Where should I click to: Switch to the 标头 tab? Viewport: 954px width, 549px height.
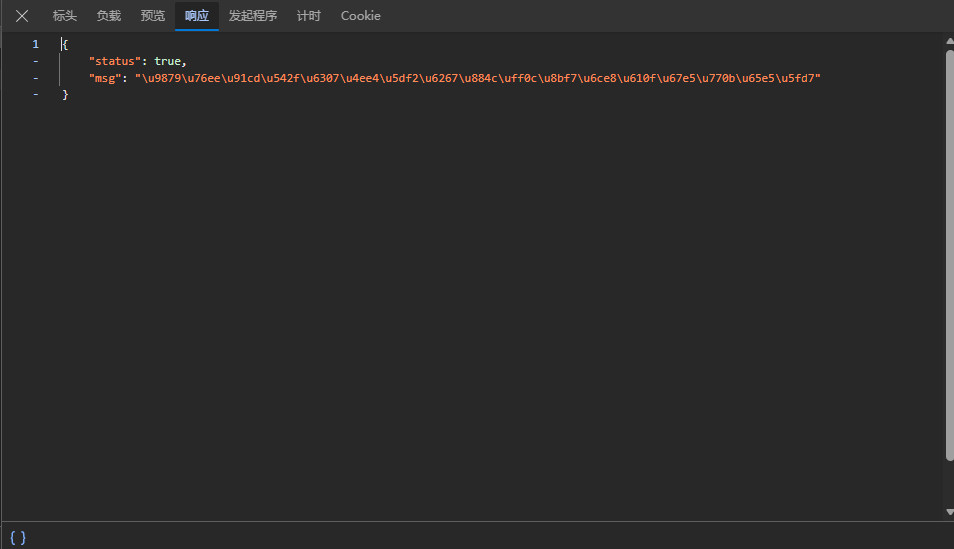point(65,16)
